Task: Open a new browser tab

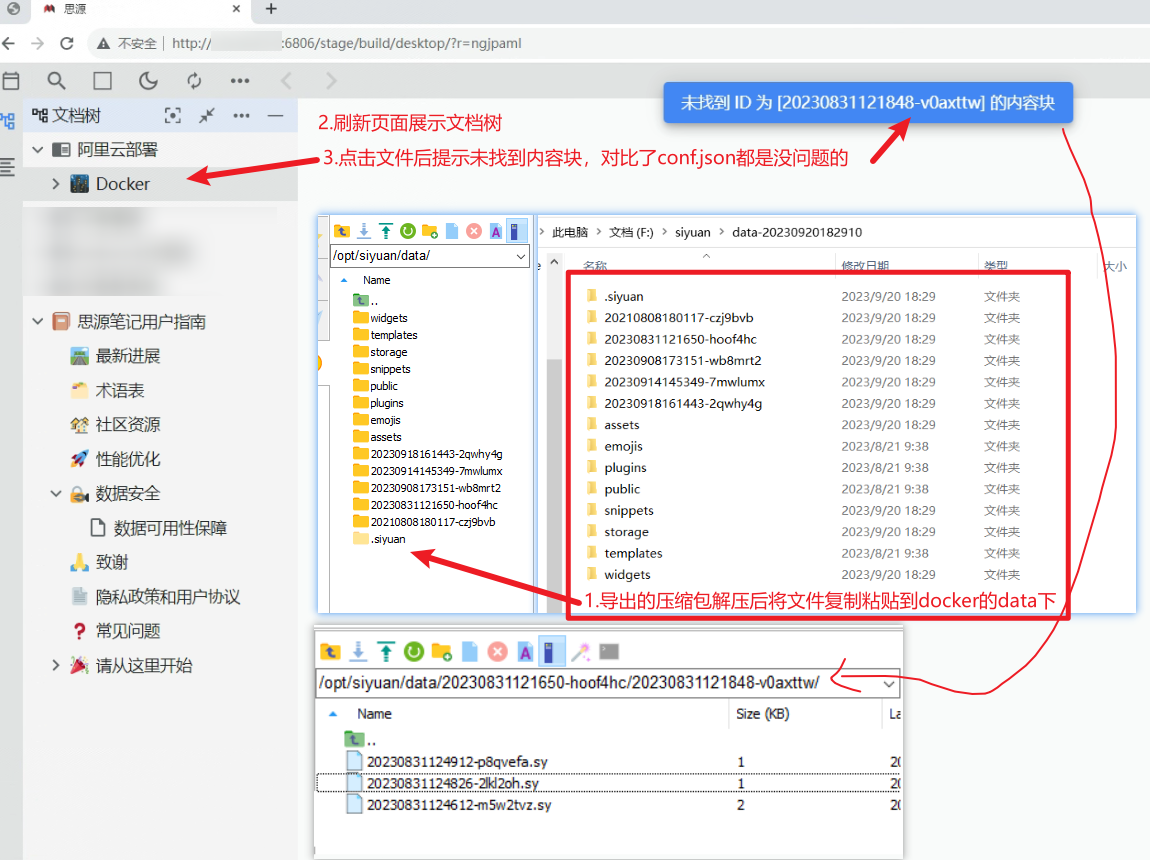Action: click(x=271, y=9)
